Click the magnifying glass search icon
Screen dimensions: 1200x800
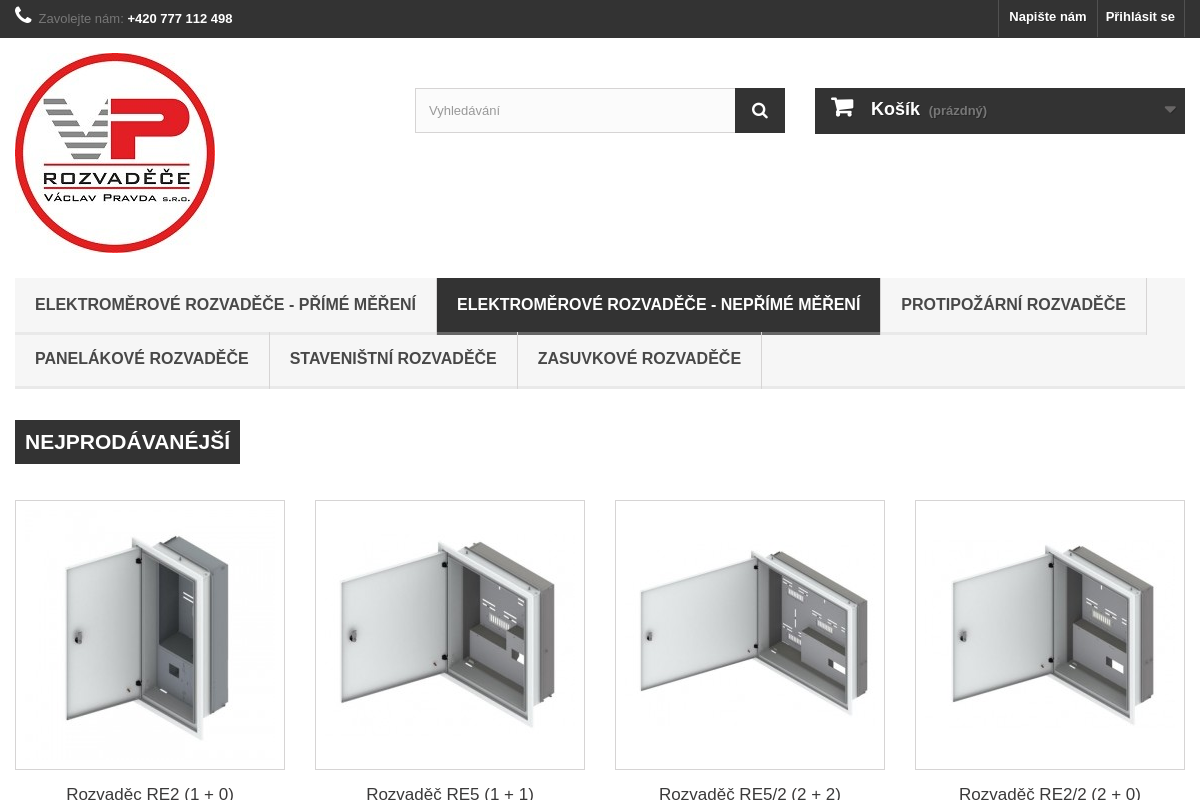pyautogui.click(x=759, y=110)
